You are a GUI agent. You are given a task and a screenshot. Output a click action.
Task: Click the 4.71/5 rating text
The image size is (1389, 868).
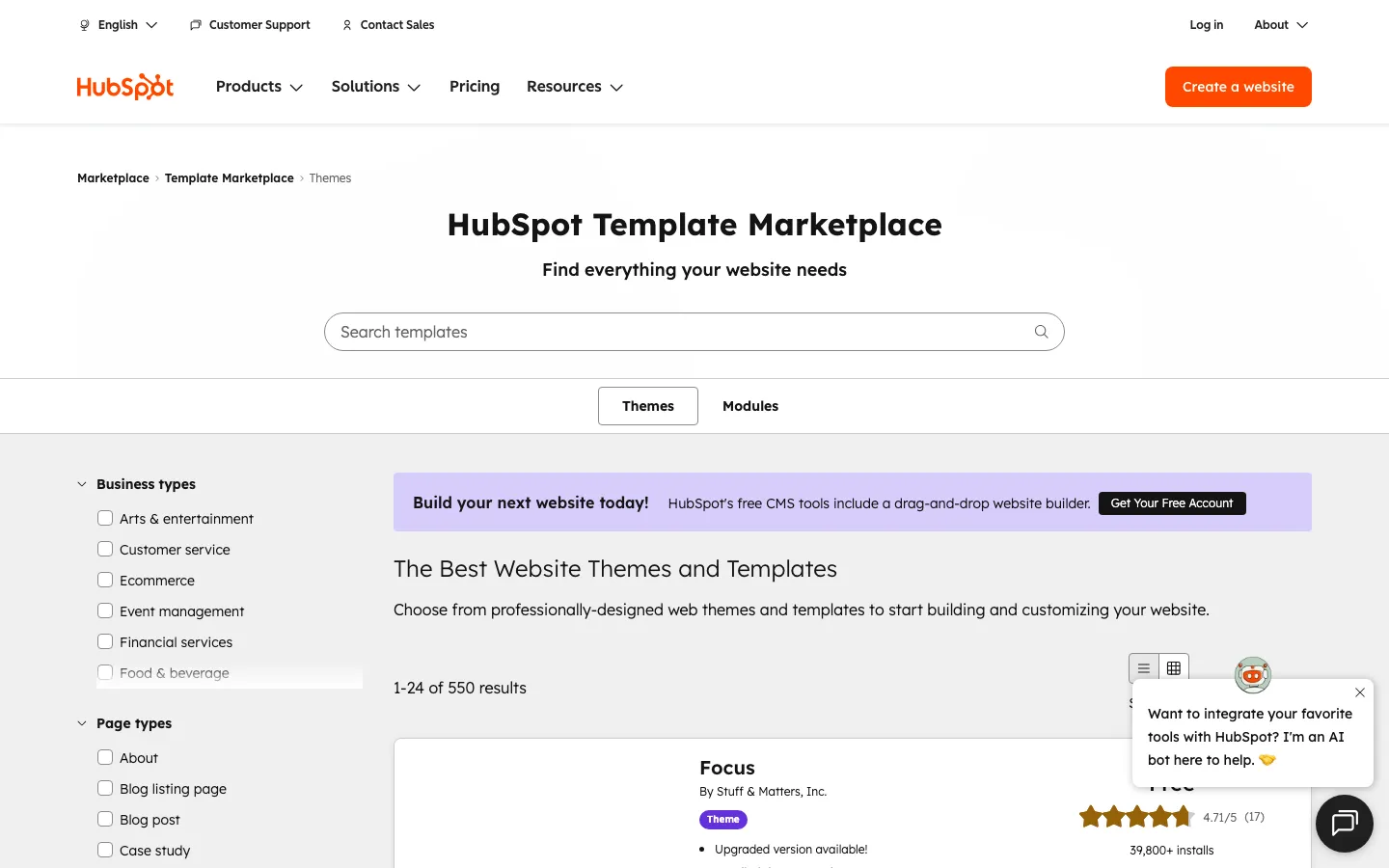[x=1219, y=817]
